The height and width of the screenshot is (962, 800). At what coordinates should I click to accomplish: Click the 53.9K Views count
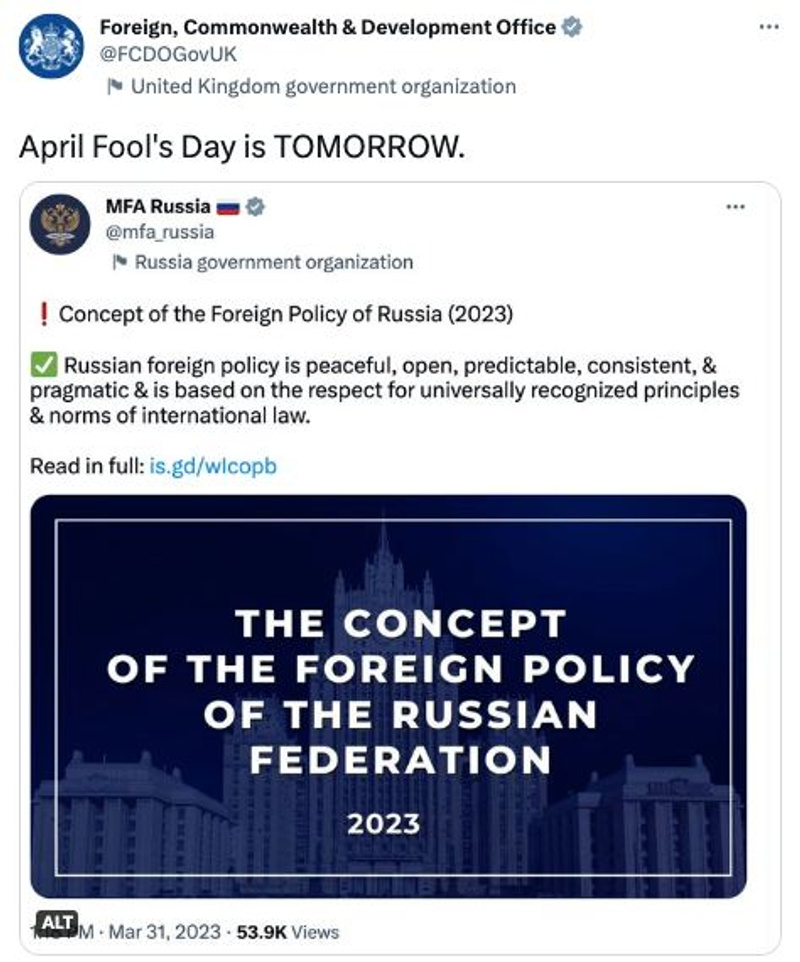point(289,932)
